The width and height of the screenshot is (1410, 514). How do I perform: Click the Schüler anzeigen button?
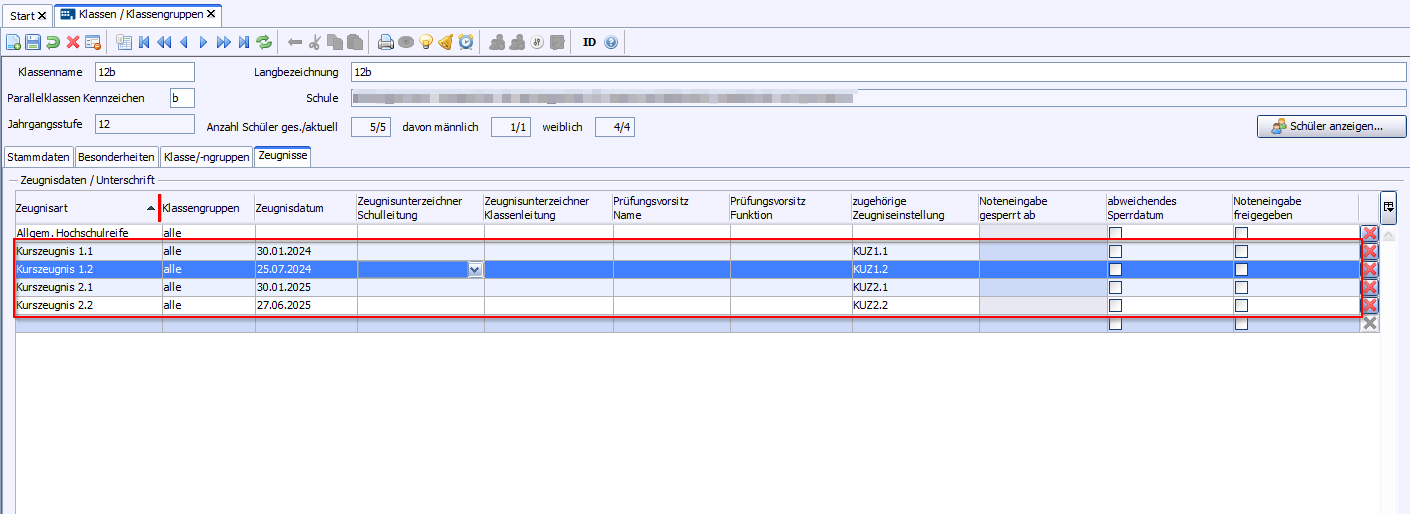point(1331,127)
